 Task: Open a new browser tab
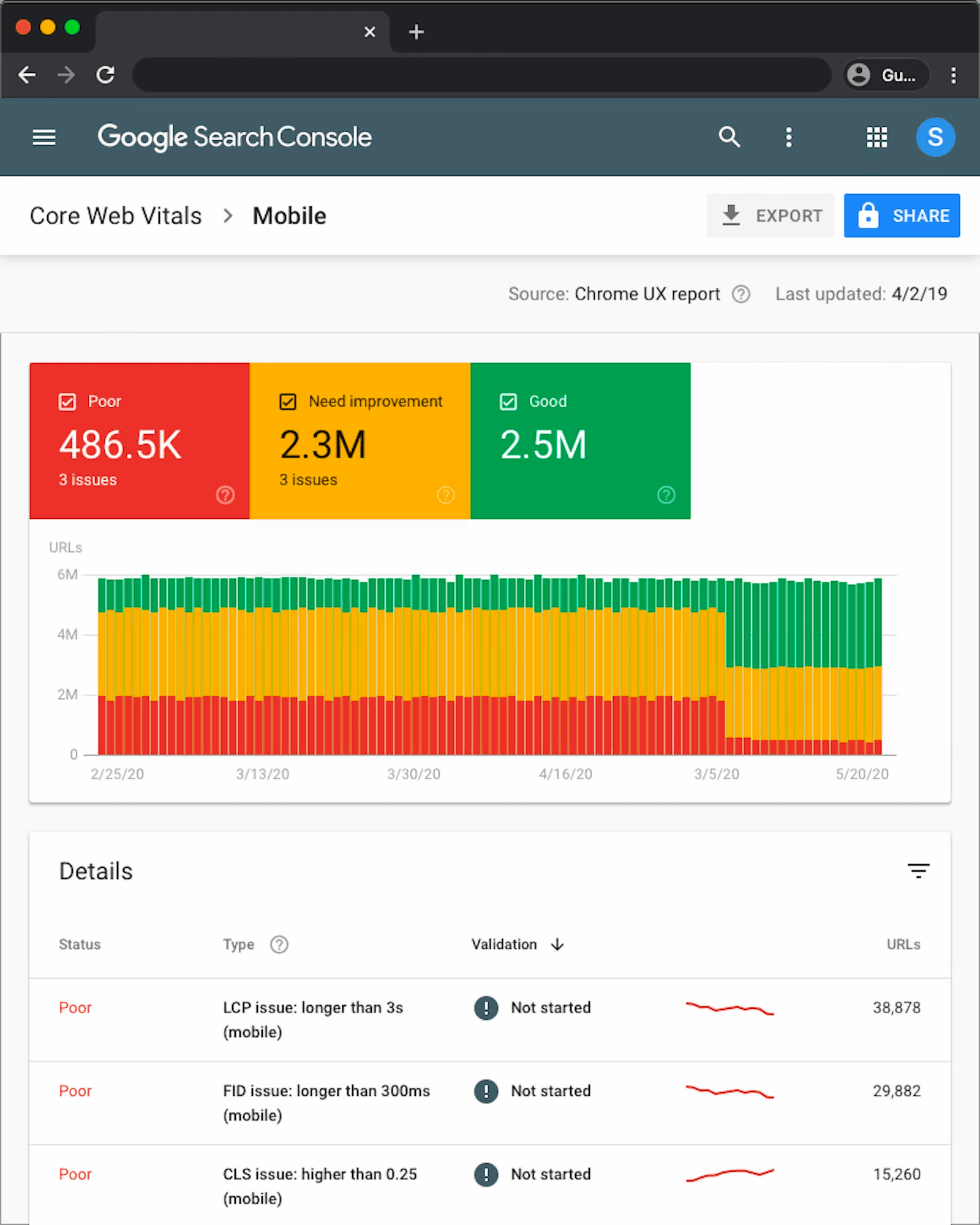click(x=416, y=32)
